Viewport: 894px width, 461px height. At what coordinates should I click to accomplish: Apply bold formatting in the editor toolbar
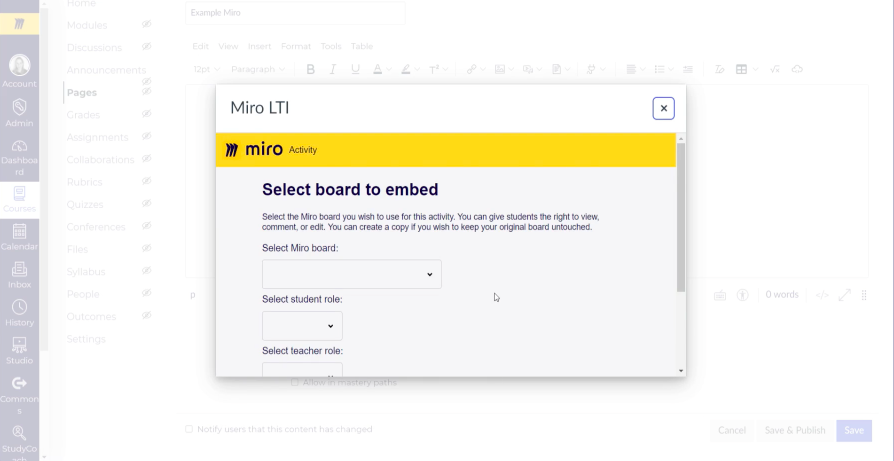click(x=311, y=70)
